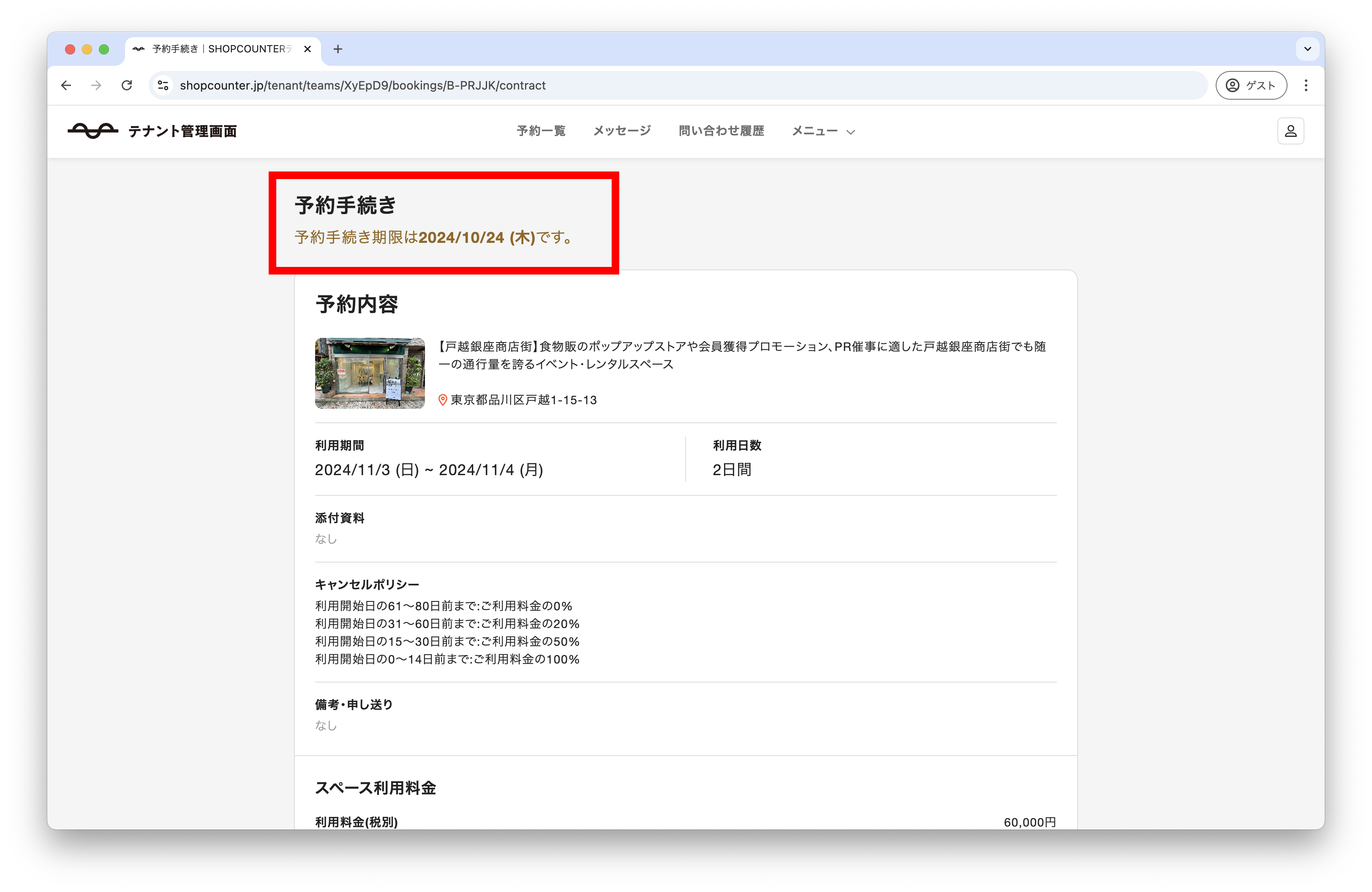
Task: Click the 予約内容 heading
Action: tap(357, 304)
